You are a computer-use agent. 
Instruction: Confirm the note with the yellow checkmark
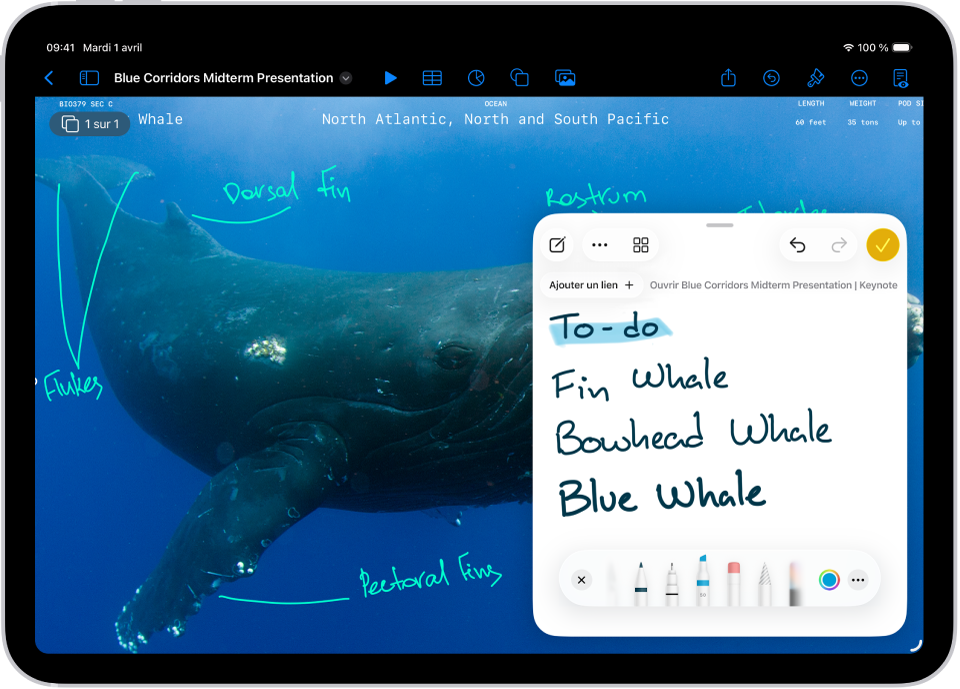click(882, 244)
